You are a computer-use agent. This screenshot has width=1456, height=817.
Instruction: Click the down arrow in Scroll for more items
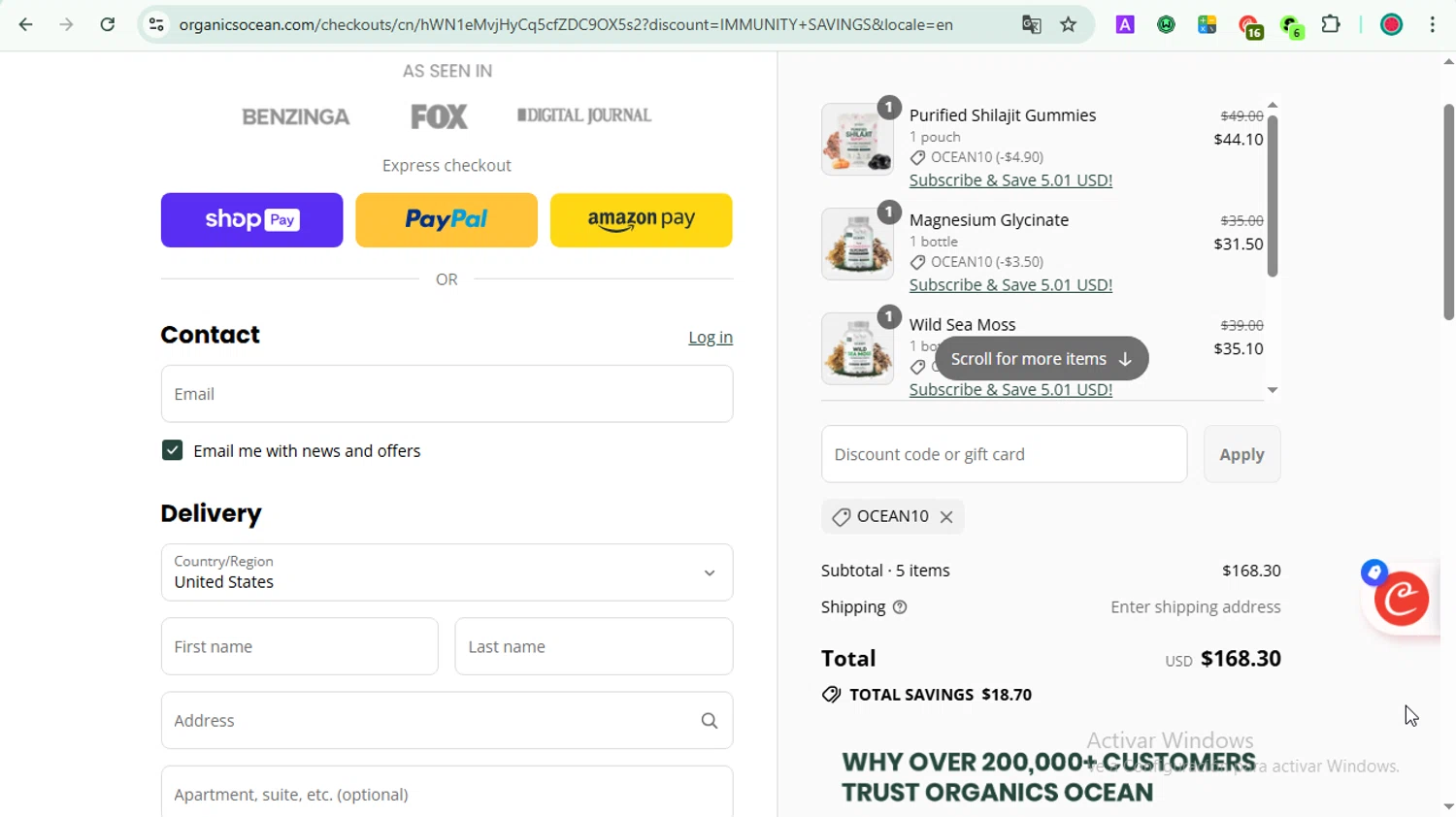pyautogui.click(x=1125, y=359)
